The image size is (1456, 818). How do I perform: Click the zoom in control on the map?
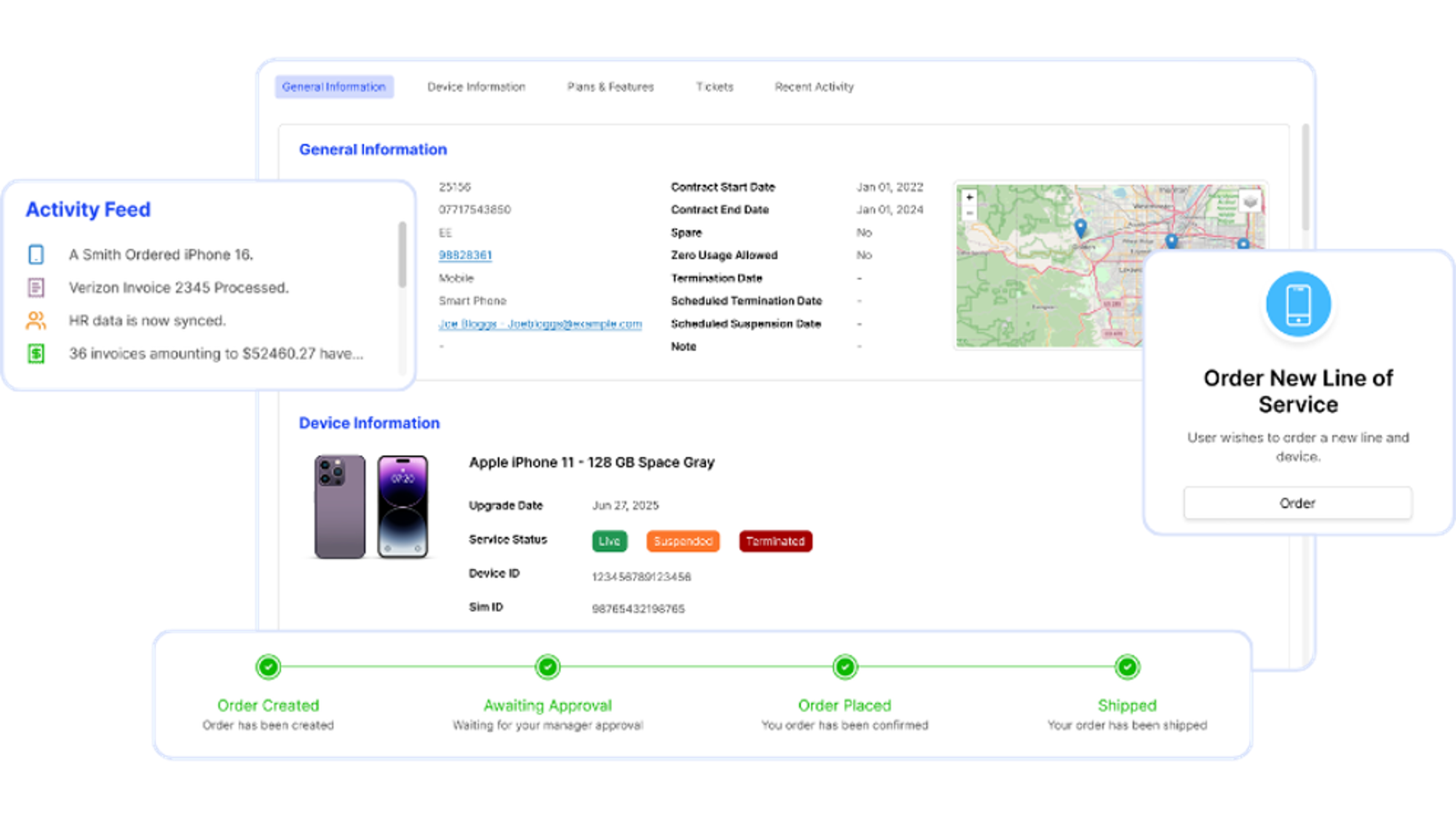(969, 196)
